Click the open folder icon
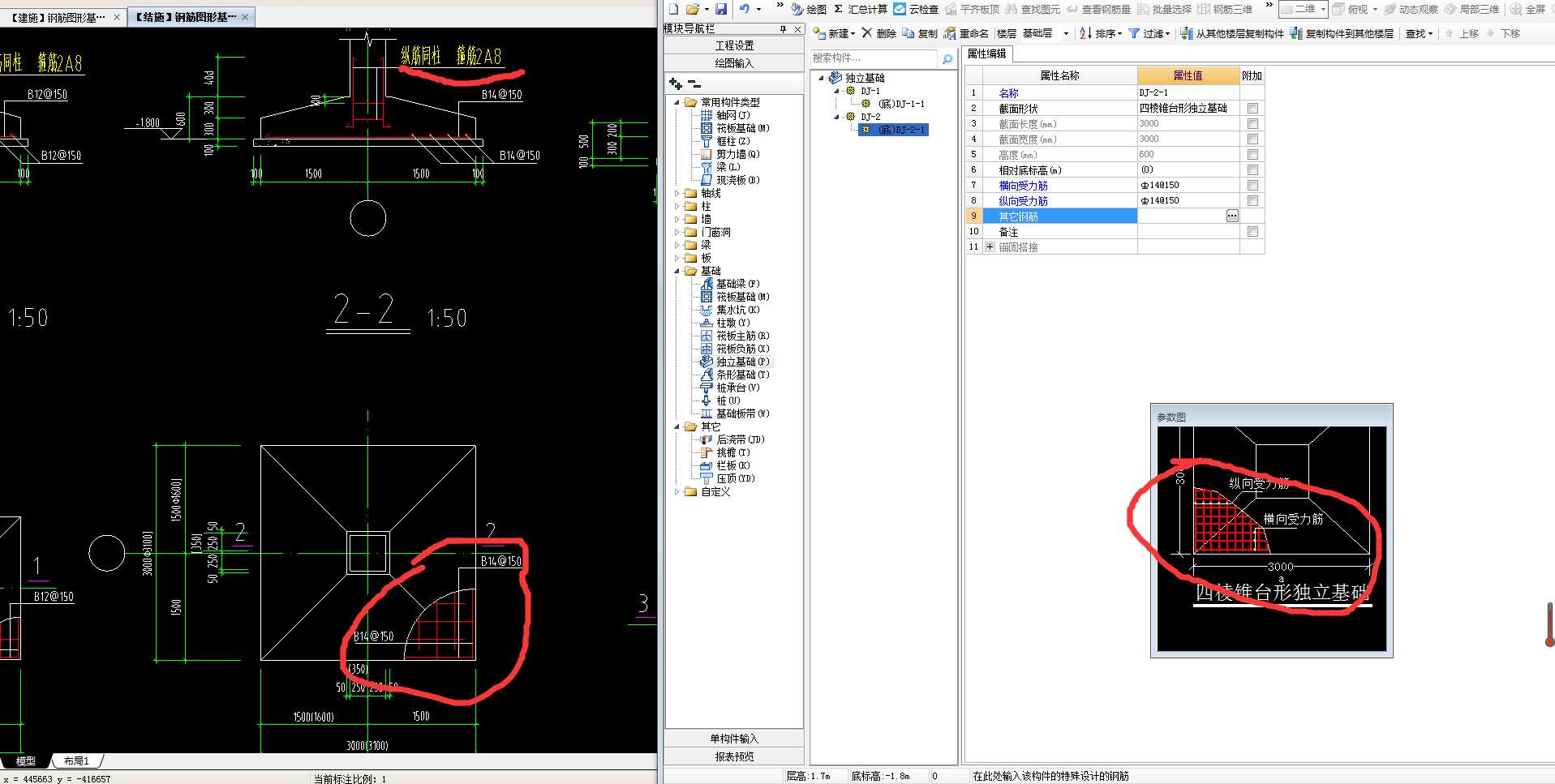Image resolution: width=1555 pixels, height=784 pixels. click(x=692, y=9)
